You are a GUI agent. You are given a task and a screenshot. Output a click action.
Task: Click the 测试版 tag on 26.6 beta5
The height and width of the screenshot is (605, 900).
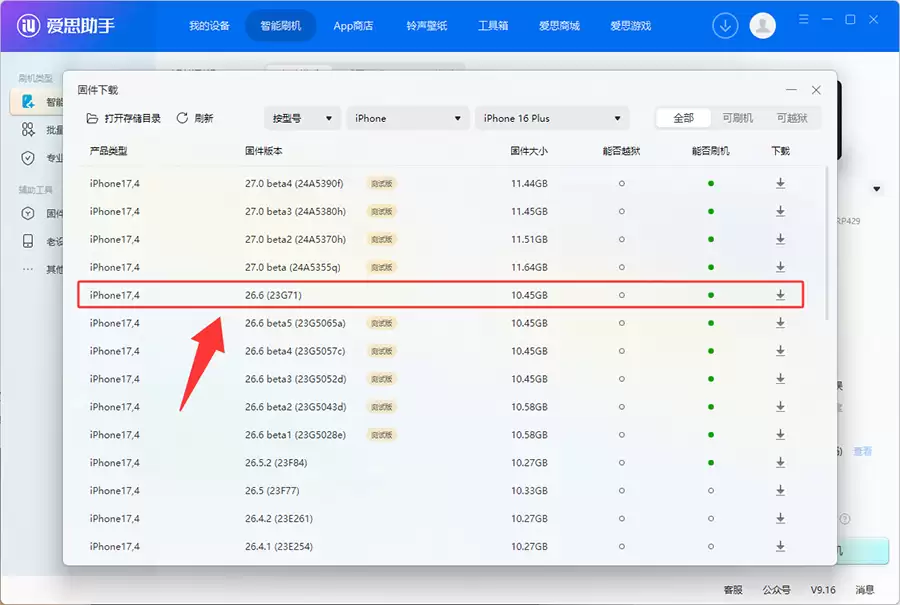tap(382, 323)
